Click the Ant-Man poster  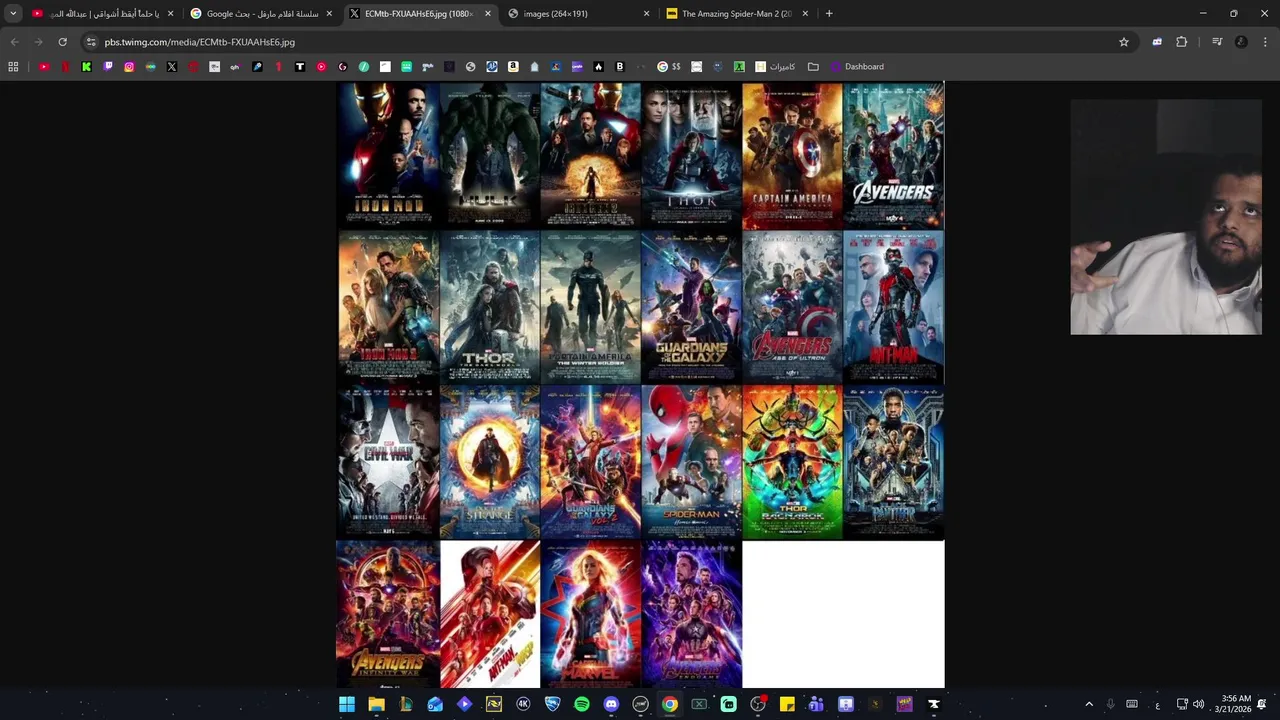click(x=893, y=307)
